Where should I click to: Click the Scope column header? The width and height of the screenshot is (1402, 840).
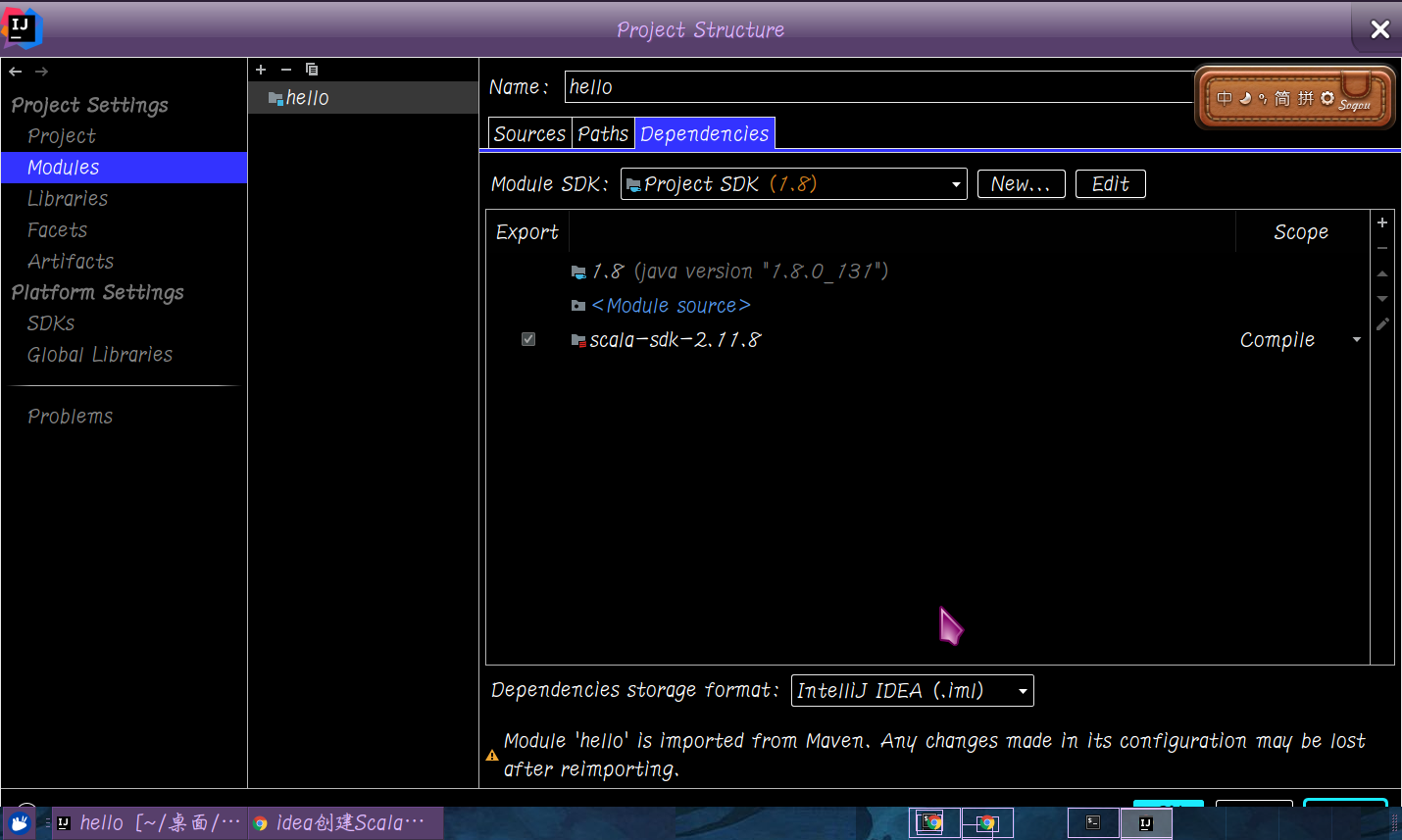click(1301, 232)
